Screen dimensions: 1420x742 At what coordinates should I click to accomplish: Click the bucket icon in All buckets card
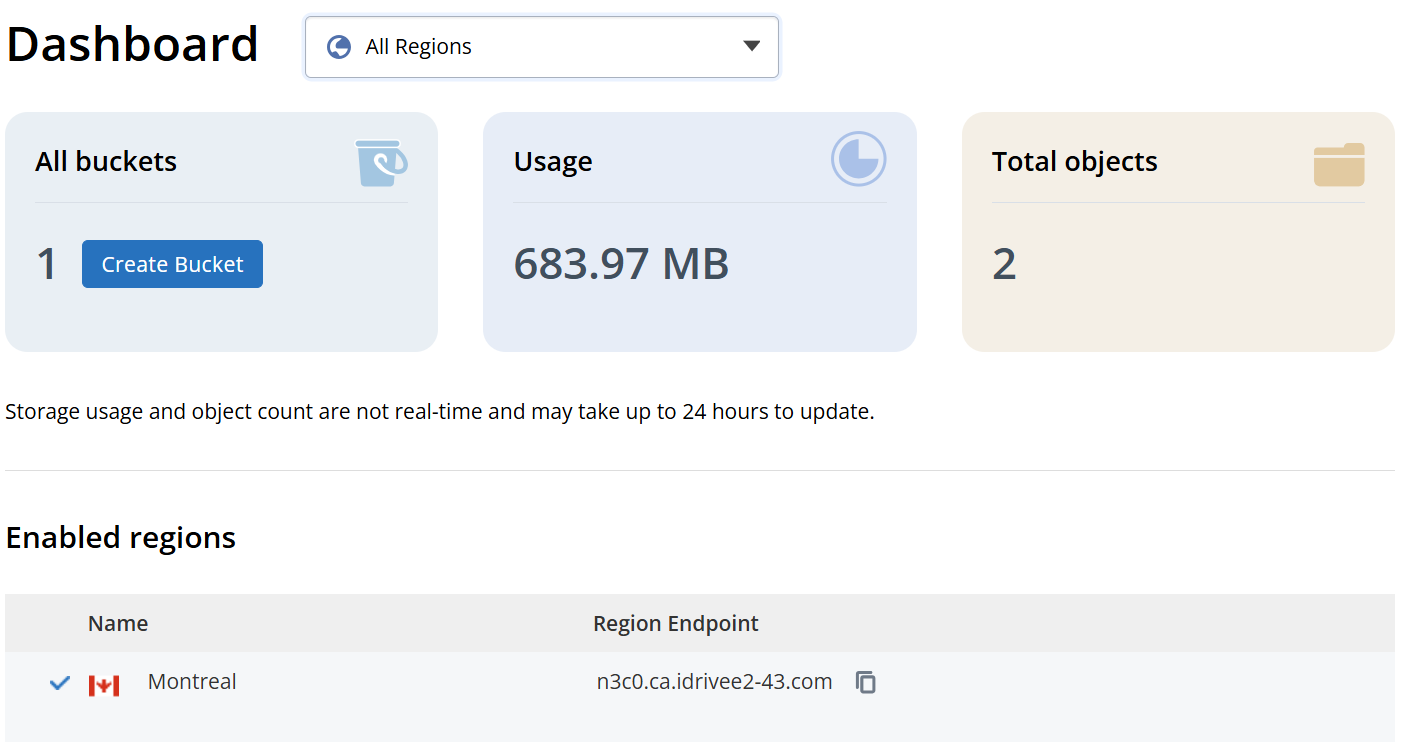coord(381,163)
